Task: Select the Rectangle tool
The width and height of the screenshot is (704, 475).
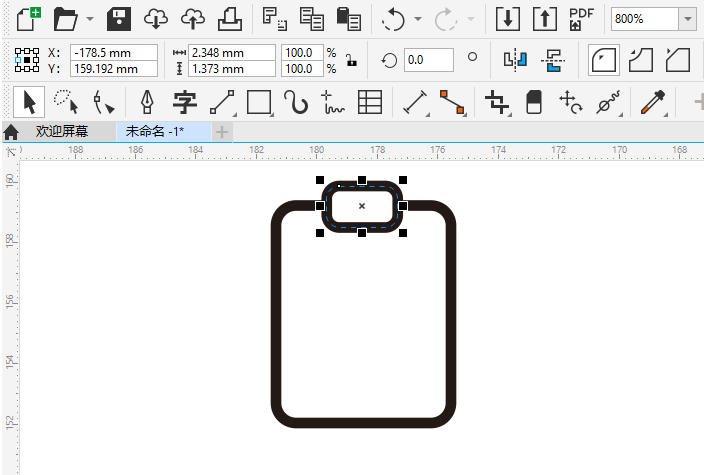Action: coord(260,102)
